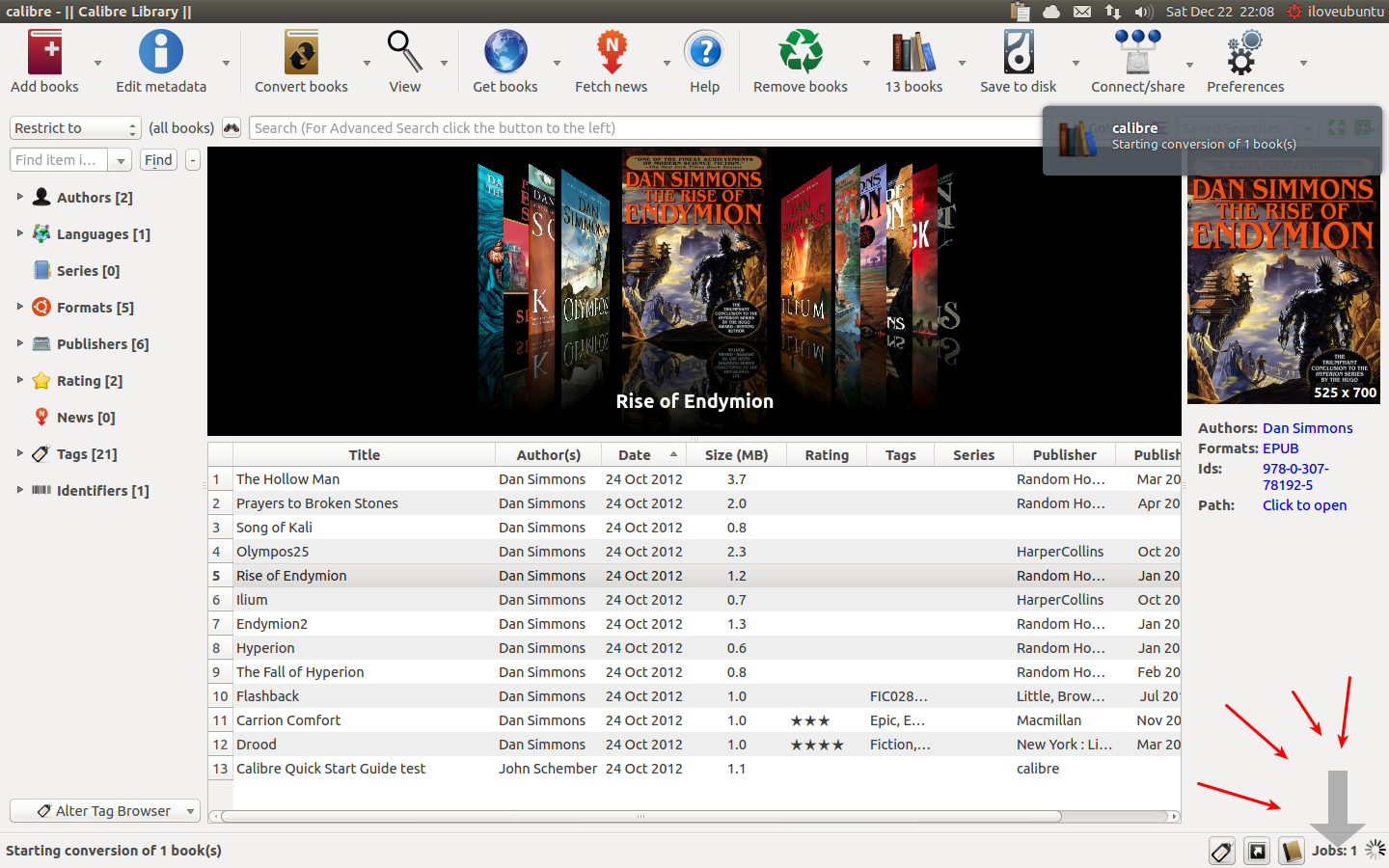This screenshot has height=868, width=1389.
Task: Open the ISBN 978-0-307-78192-5 link
Action: coord(1295,476)
